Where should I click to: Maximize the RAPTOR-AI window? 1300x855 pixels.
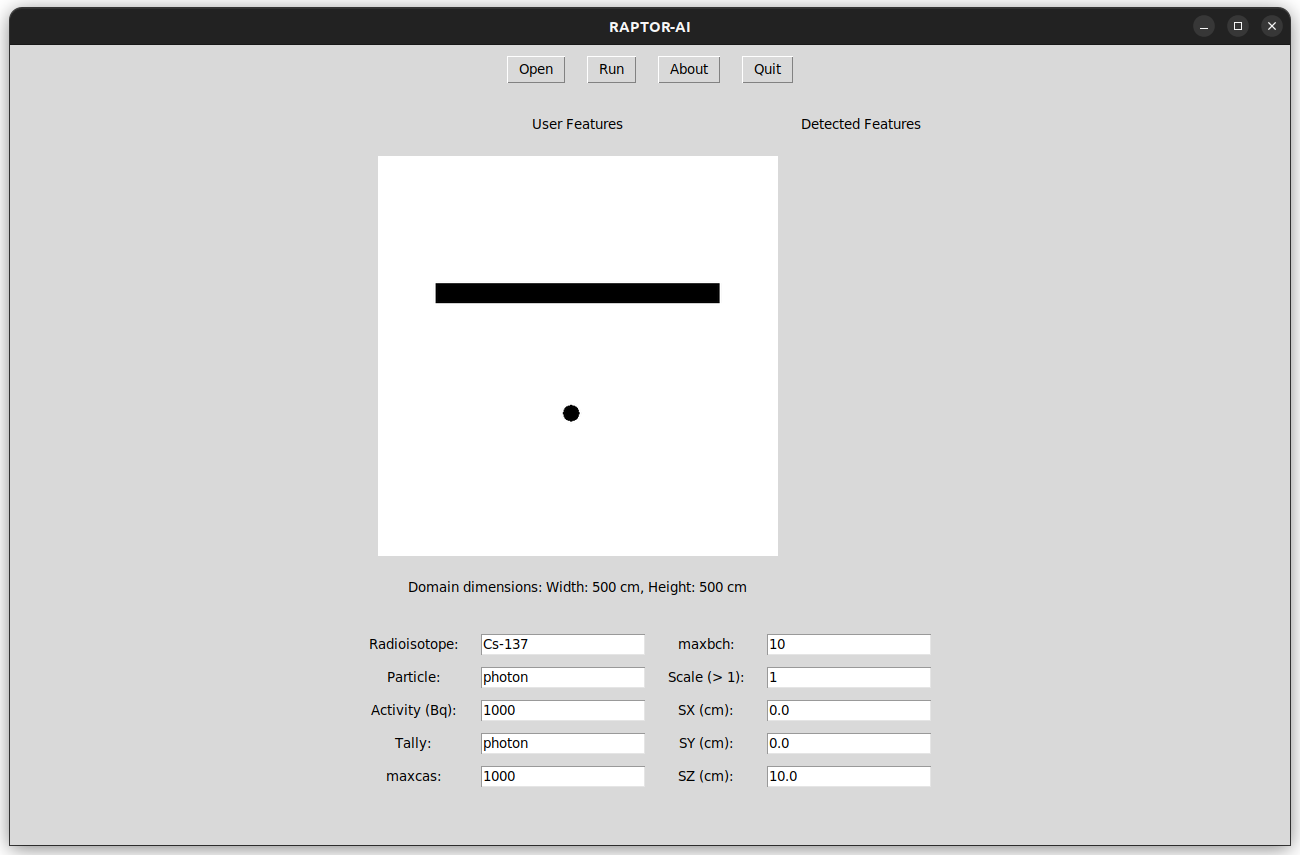(x=1238, y=27)
